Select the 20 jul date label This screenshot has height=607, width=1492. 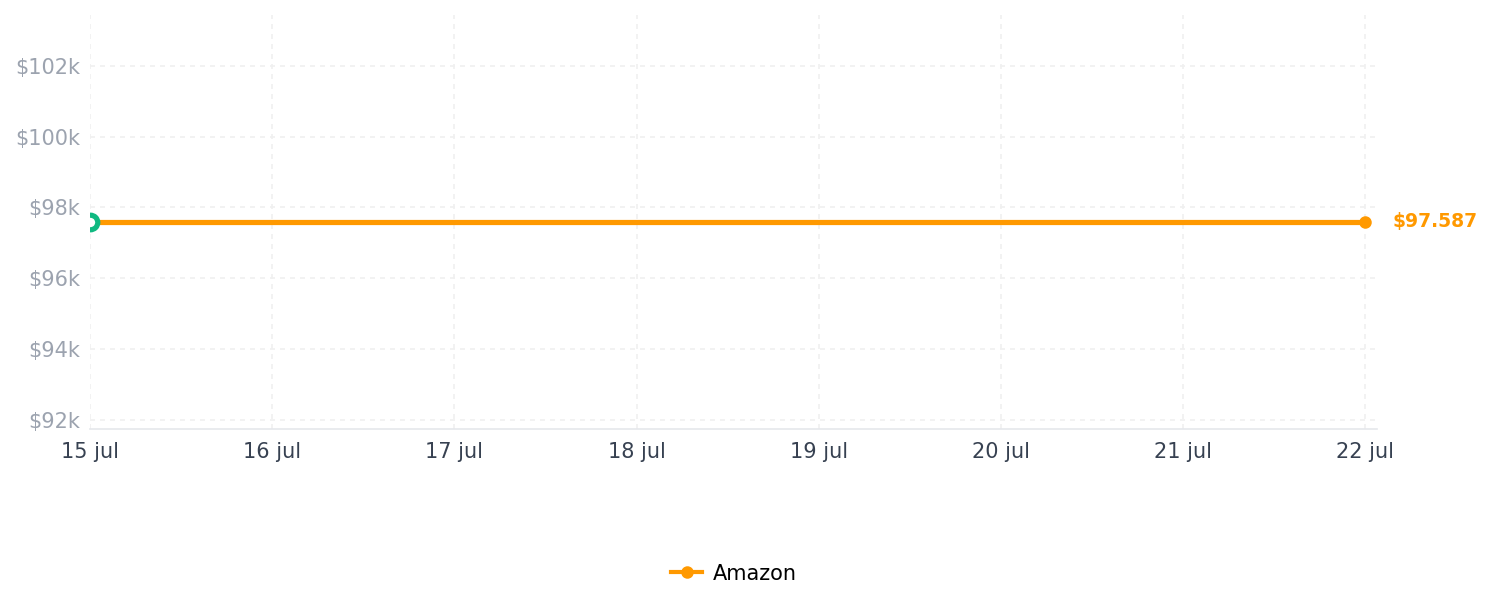coord(1001,451)
